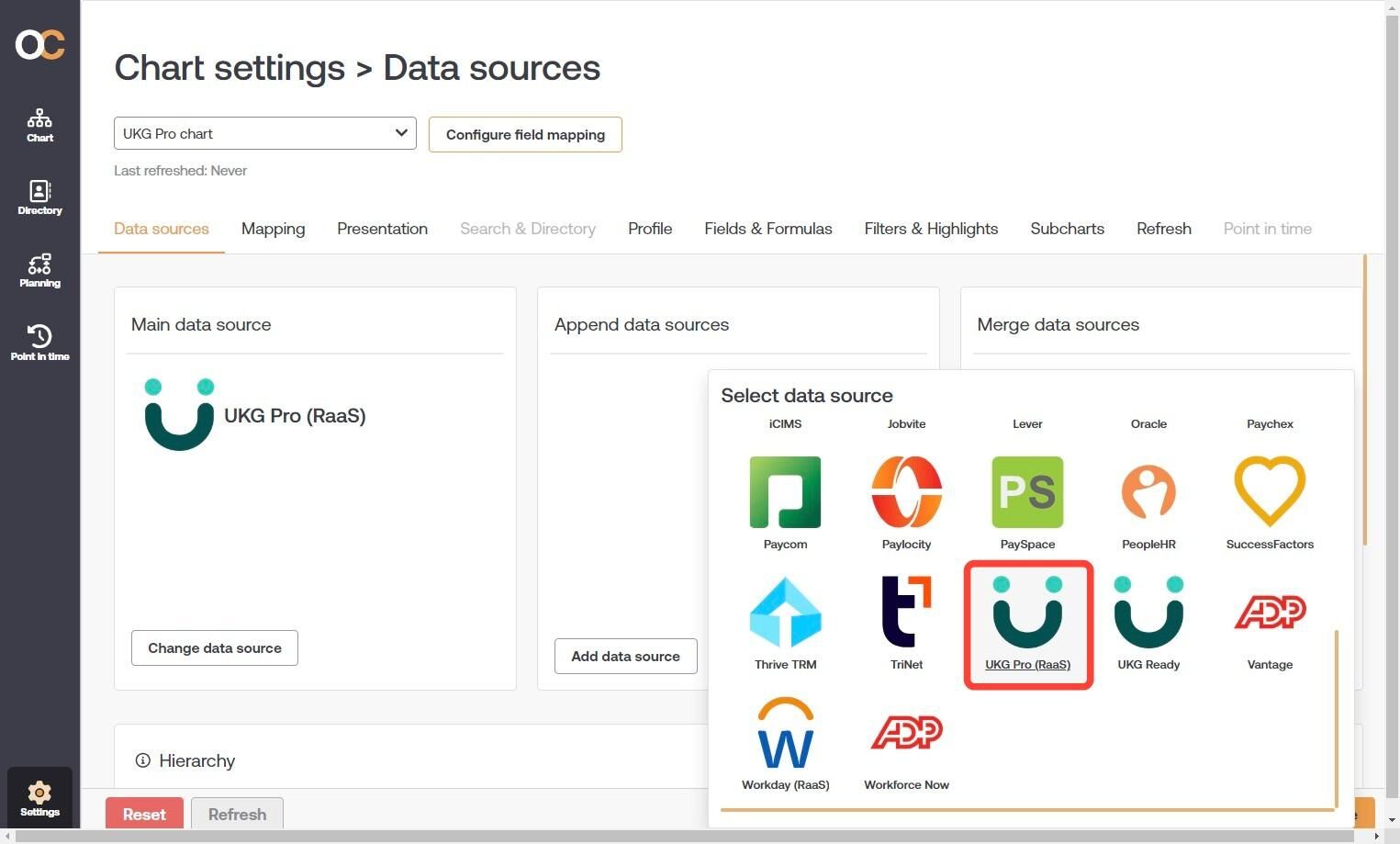Click the Change data source button
The width and height of the screenshot is (1400, 844).
215,647
